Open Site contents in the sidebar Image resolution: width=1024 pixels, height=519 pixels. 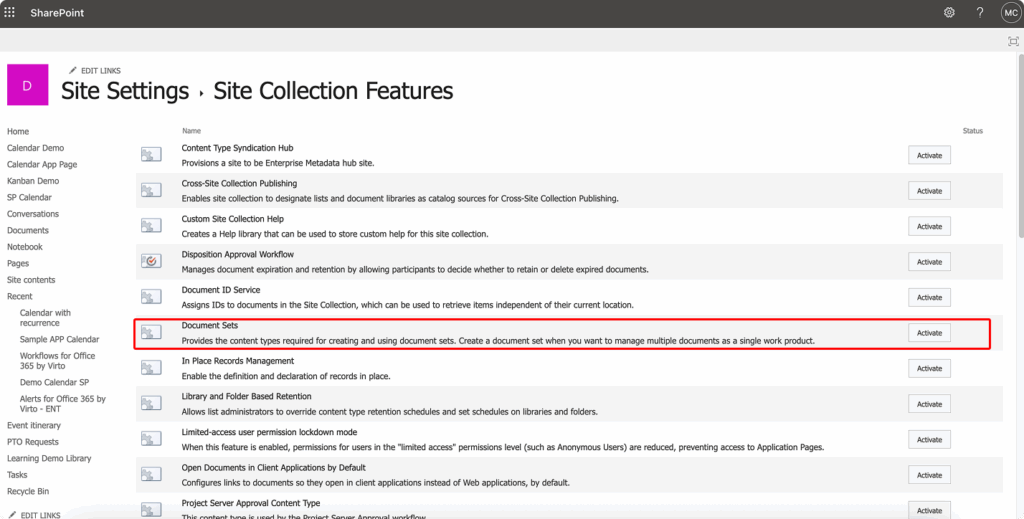[31, 280]
